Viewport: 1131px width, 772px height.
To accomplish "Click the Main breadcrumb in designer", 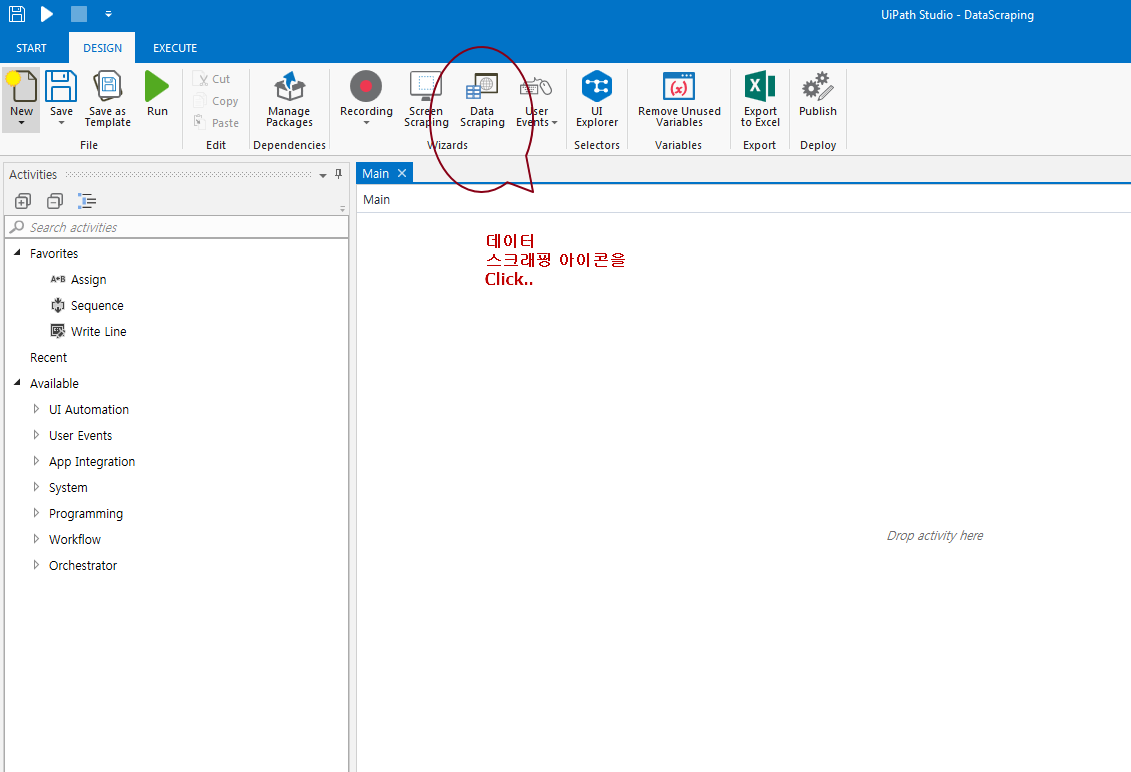I will pyautogui.click(x=377, y=200).
